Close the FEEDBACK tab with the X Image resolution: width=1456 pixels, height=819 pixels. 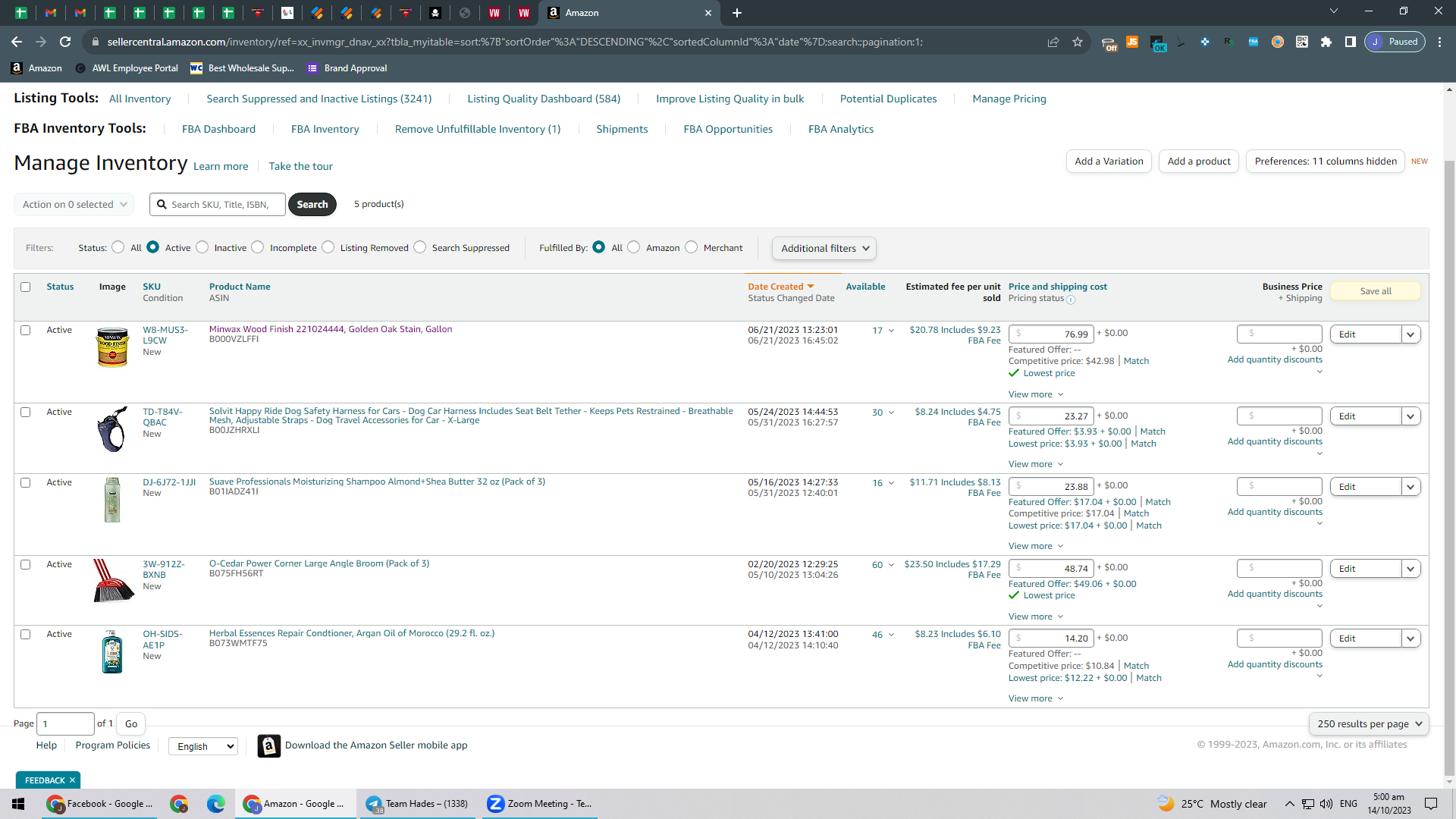[x=73, y=780]
